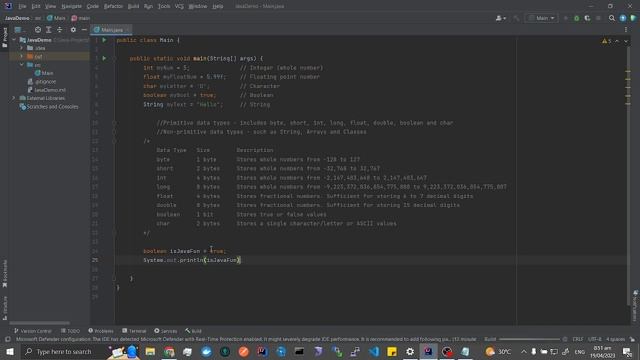The width and height of the screenshot is (640, 360).
Task: Open Project panel gear options
Action: tap(73, 30)
